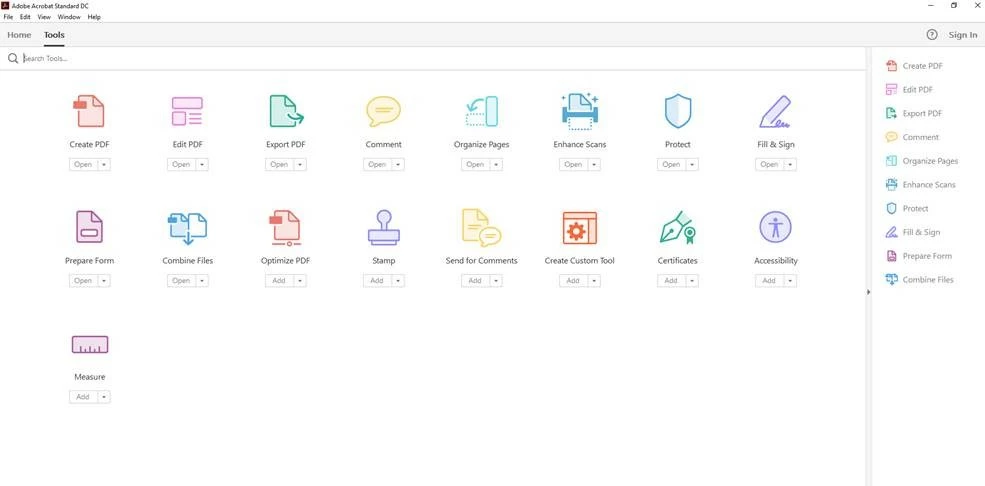This screenshot has height=486, width=985.
Task: Click Add button under Optimize PDF
Action: point(279,281)
